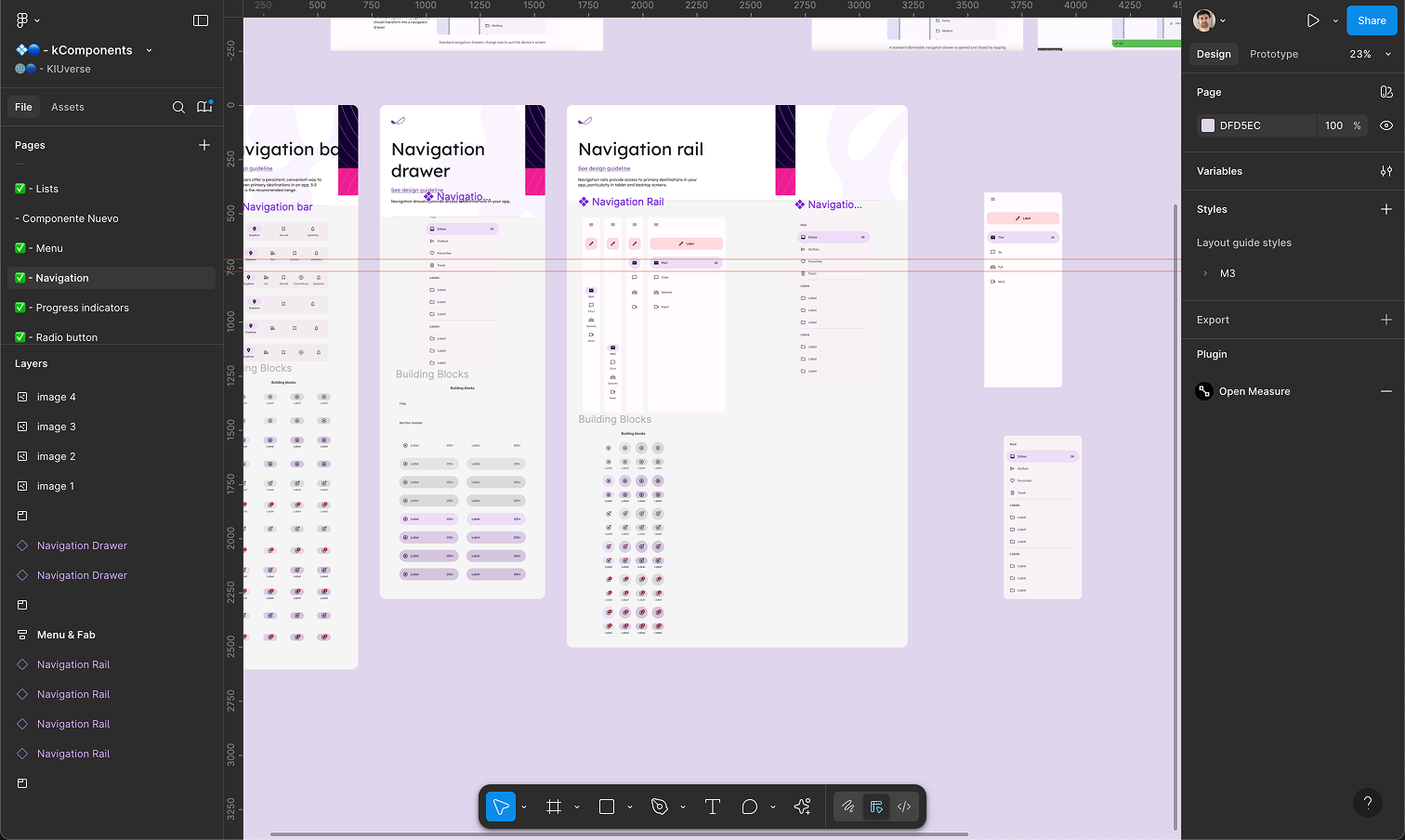Add export setting with plus icon
This screenshot has width=1405, height=840.
[x=1386, y=320]
